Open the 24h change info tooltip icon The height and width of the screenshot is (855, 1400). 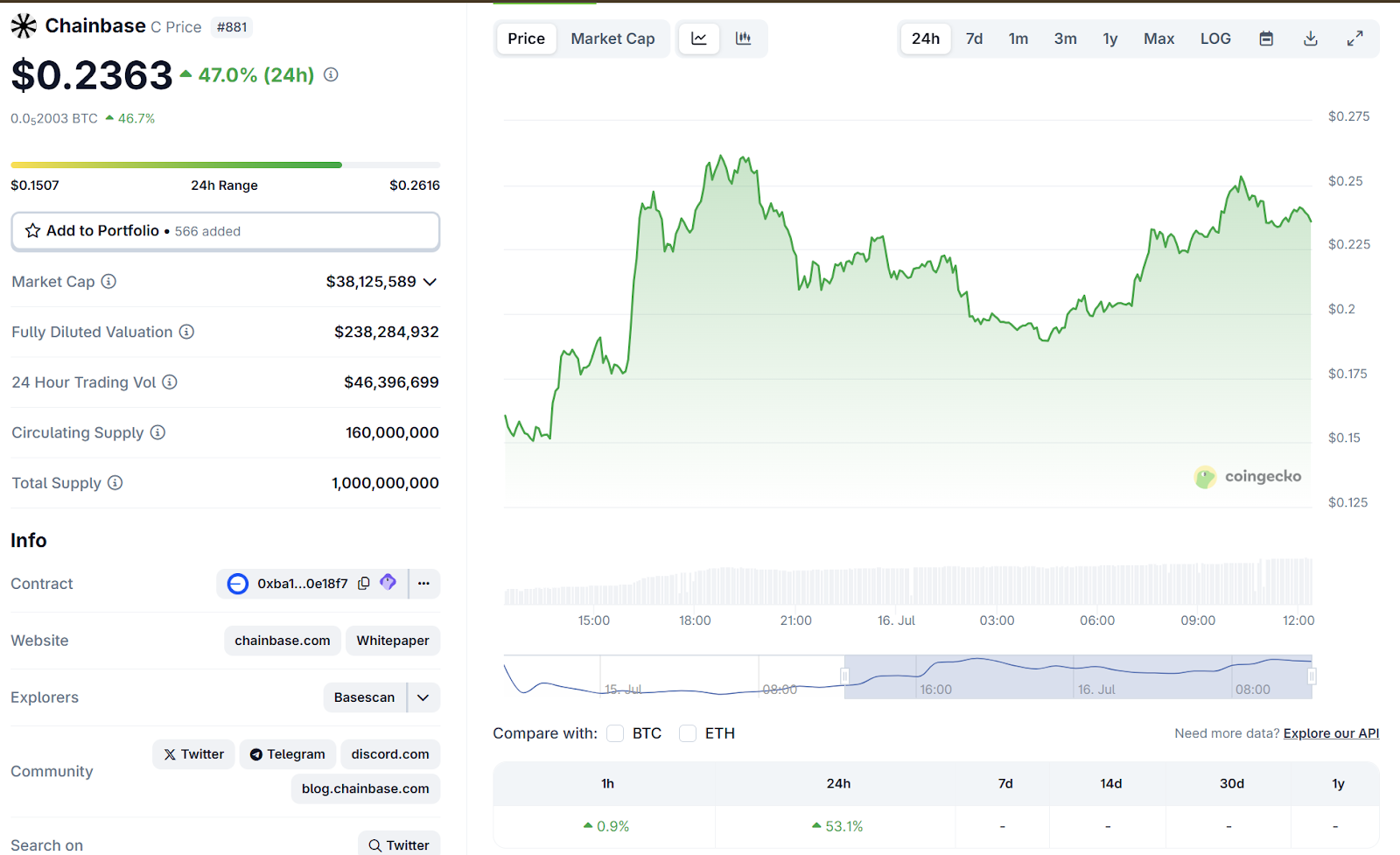[x=331, y=74]
